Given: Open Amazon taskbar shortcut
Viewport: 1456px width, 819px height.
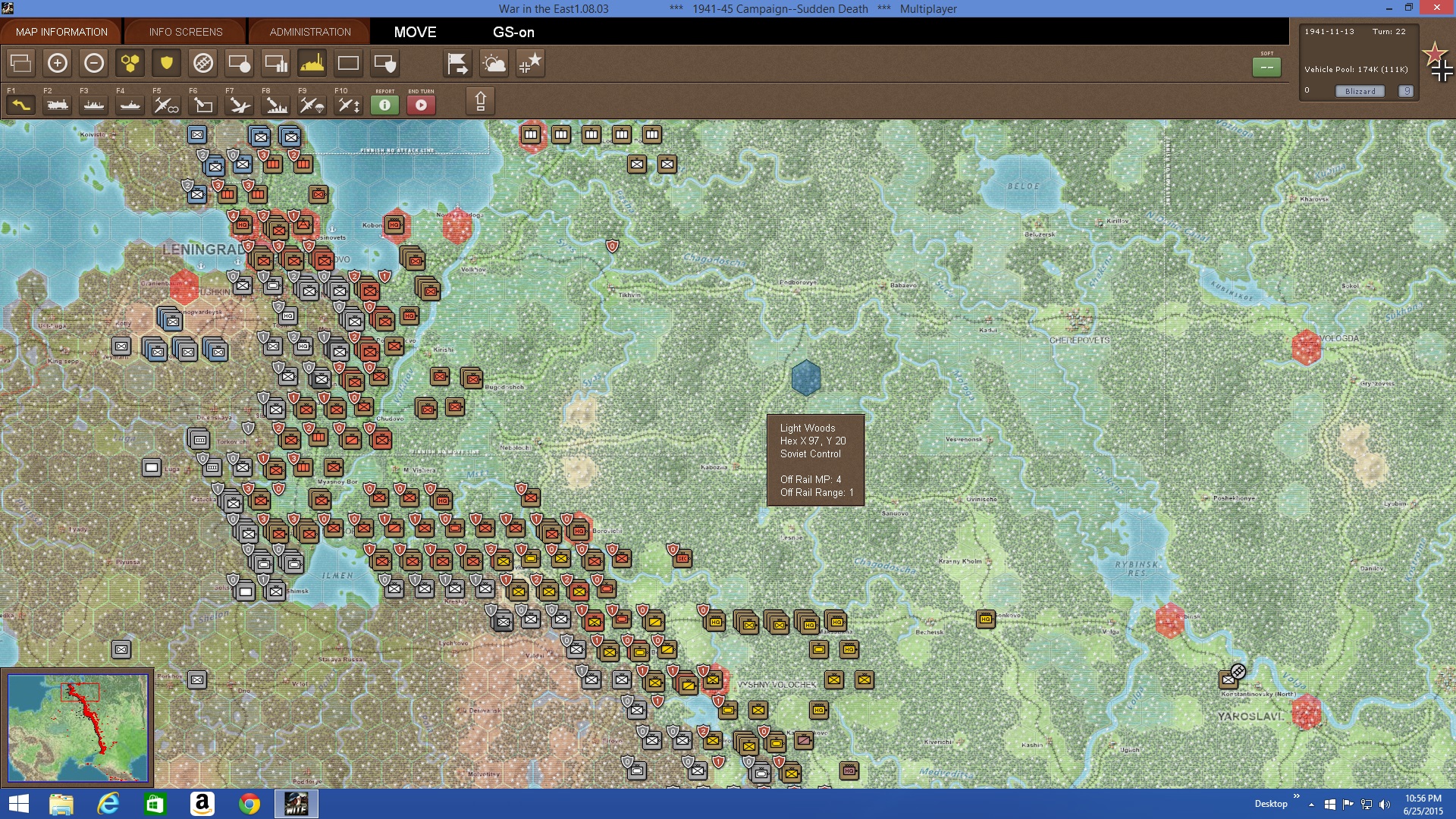Looking at the screenshot, I should (x=202, y=804).
